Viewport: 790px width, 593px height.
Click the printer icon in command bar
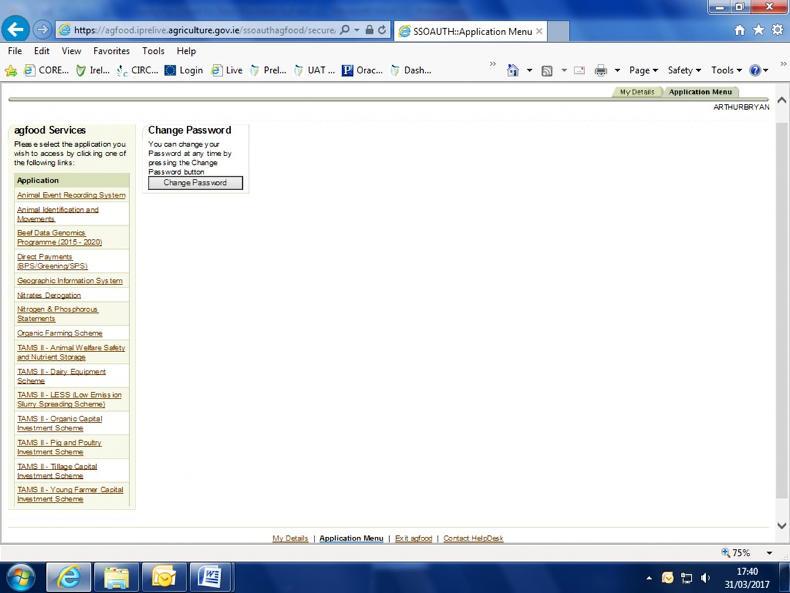click(601, 70)
